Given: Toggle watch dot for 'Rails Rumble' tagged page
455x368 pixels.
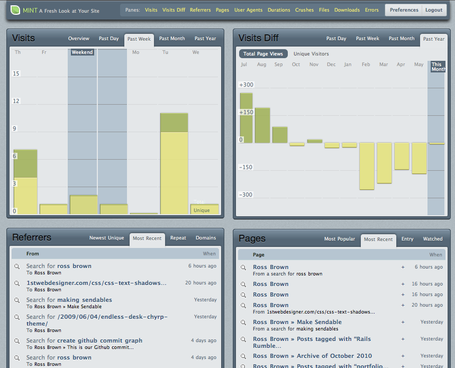Looking at the screenshot, I should [x=403, y=339].
